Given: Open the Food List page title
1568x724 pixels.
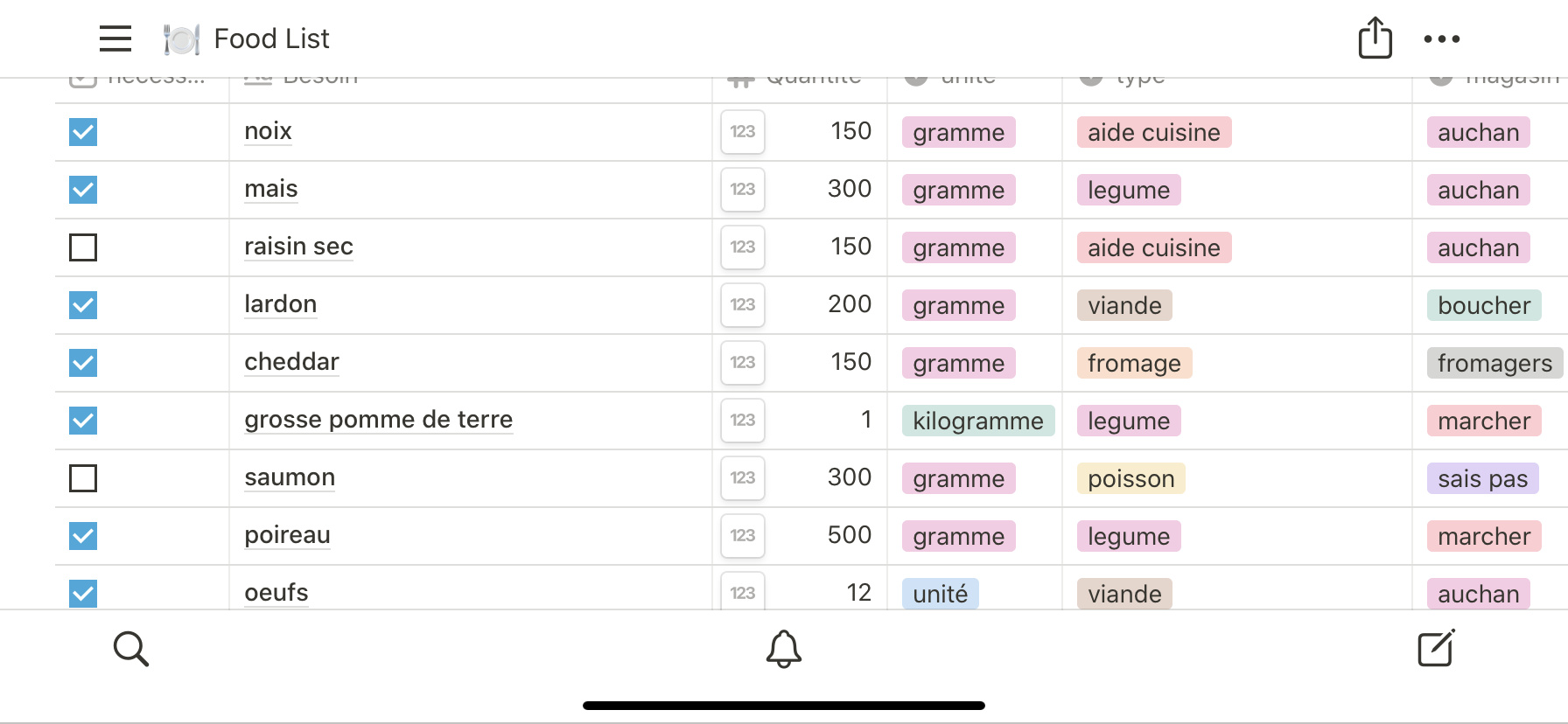Looking at the screenshot, I should click(x=271, y=38).
